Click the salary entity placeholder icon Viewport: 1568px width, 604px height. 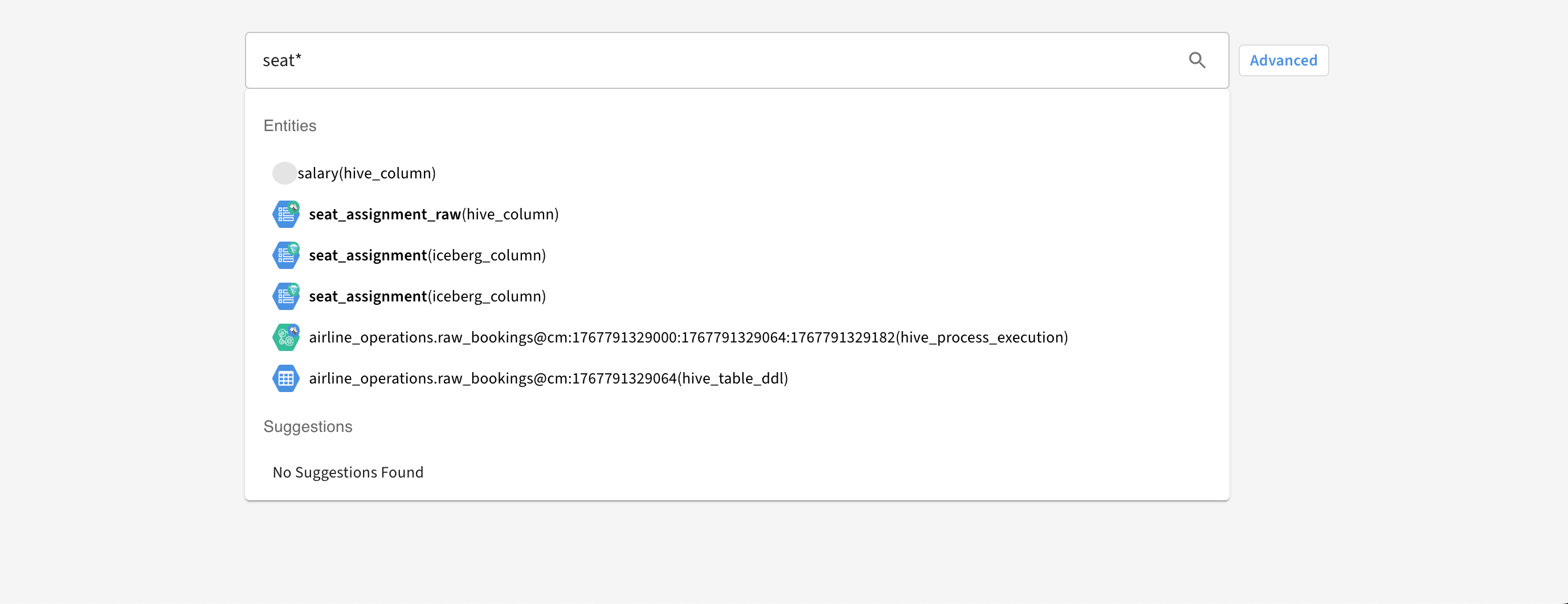[284, 174]
